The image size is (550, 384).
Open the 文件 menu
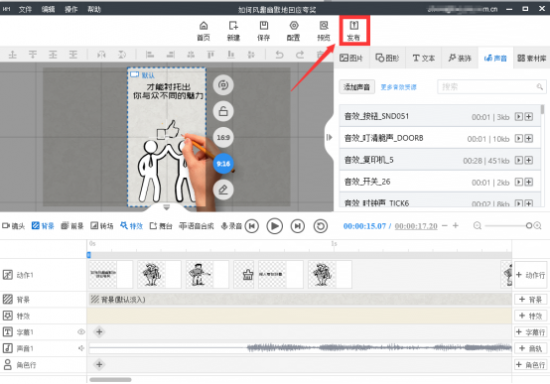click(25, 9)
